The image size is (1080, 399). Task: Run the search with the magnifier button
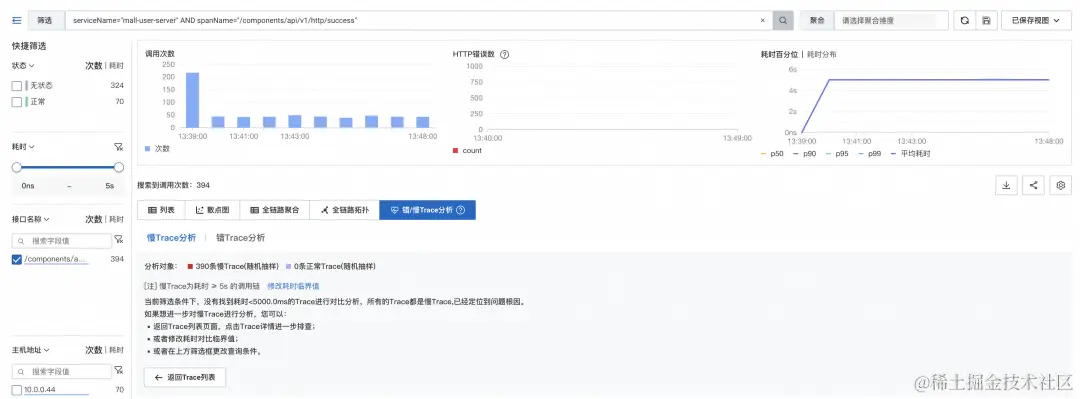pos(782,21)
